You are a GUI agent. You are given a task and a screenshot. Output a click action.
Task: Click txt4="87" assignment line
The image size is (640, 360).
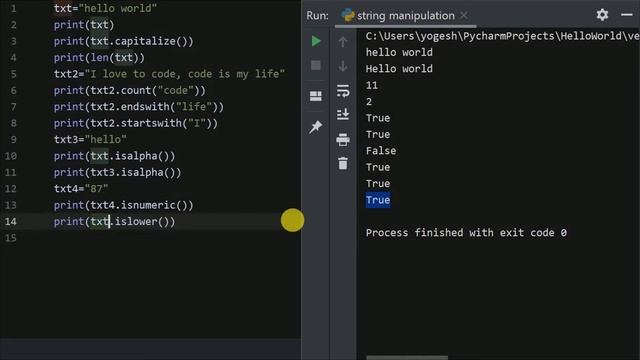tap(81, 189)
